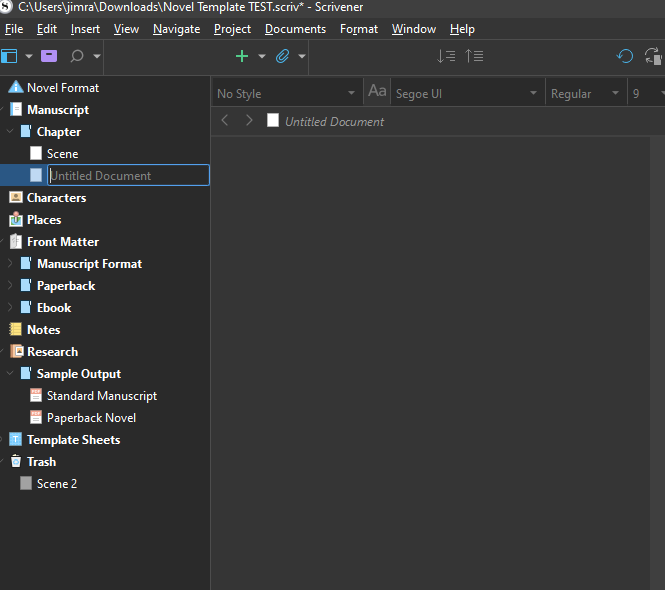
Task: Click the forward navigation arrow in editor header
Action: 249,120
